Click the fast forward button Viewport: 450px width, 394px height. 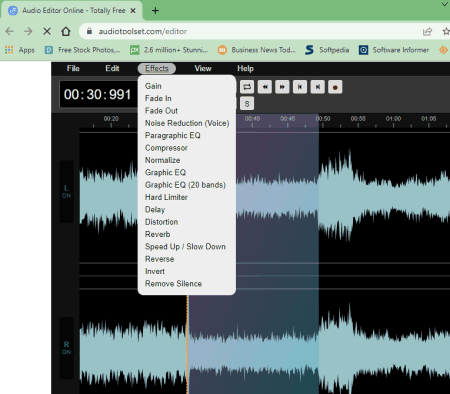(282, 87)
